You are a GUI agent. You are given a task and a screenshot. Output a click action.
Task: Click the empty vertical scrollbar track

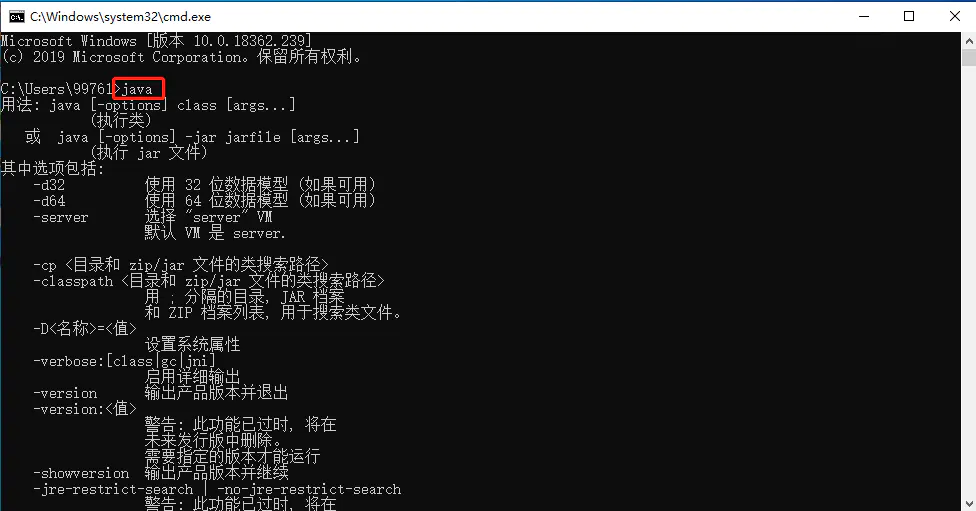pos(969,280)
